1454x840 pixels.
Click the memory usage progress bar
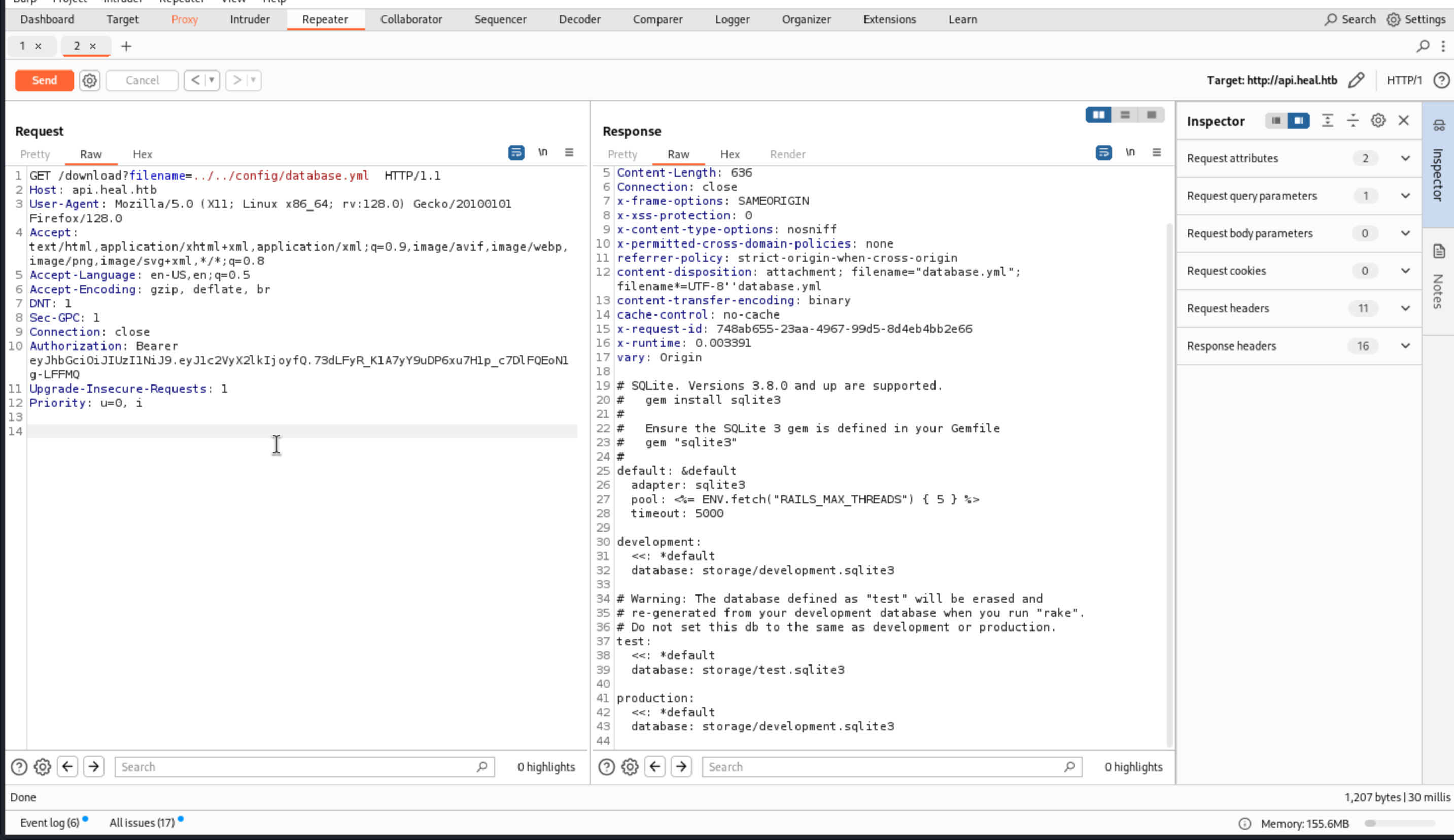click(x=1399, y=824)
